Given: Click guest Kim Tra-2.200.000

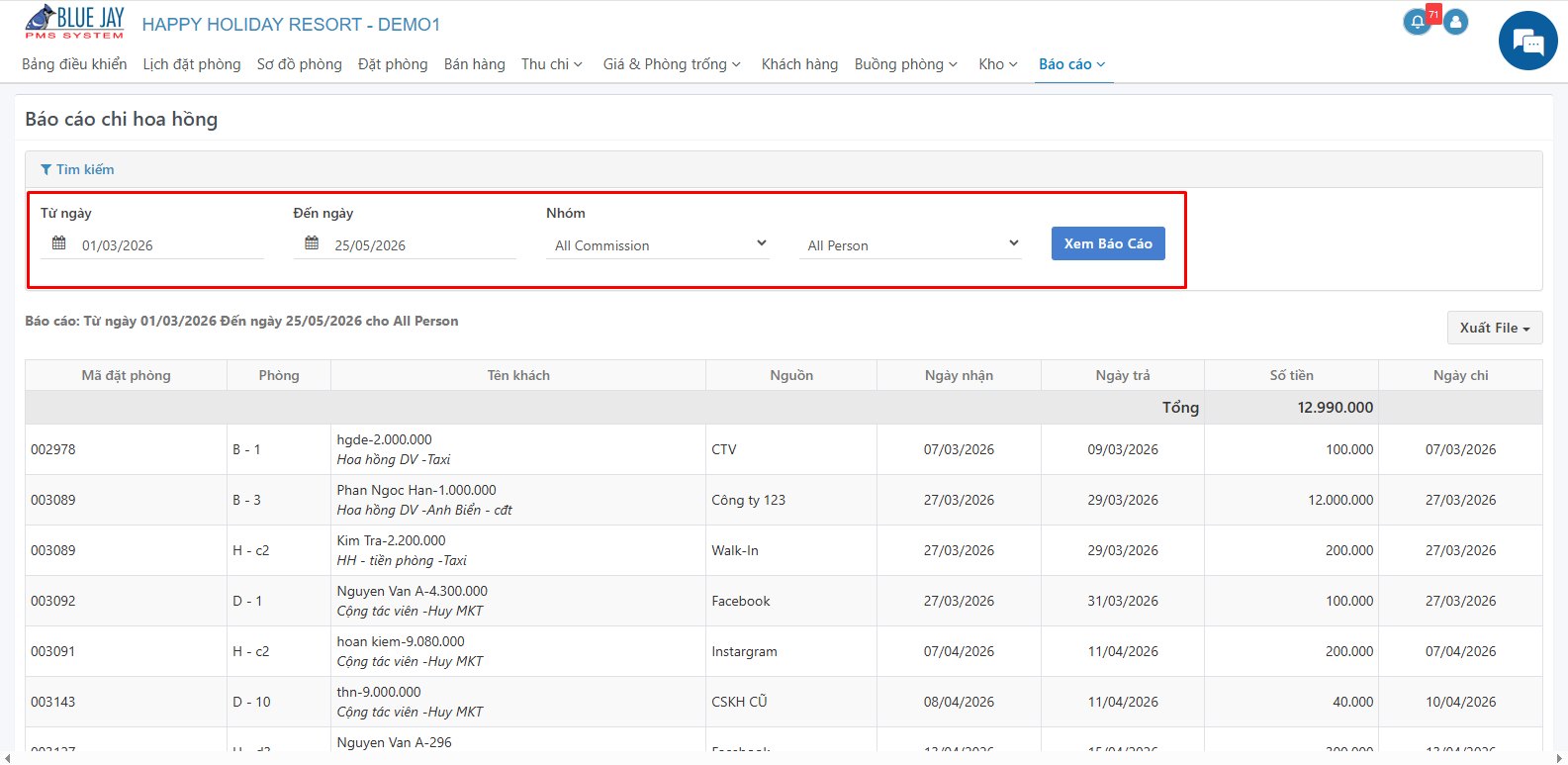Looking at the screenshot, I should click(391, 540).
